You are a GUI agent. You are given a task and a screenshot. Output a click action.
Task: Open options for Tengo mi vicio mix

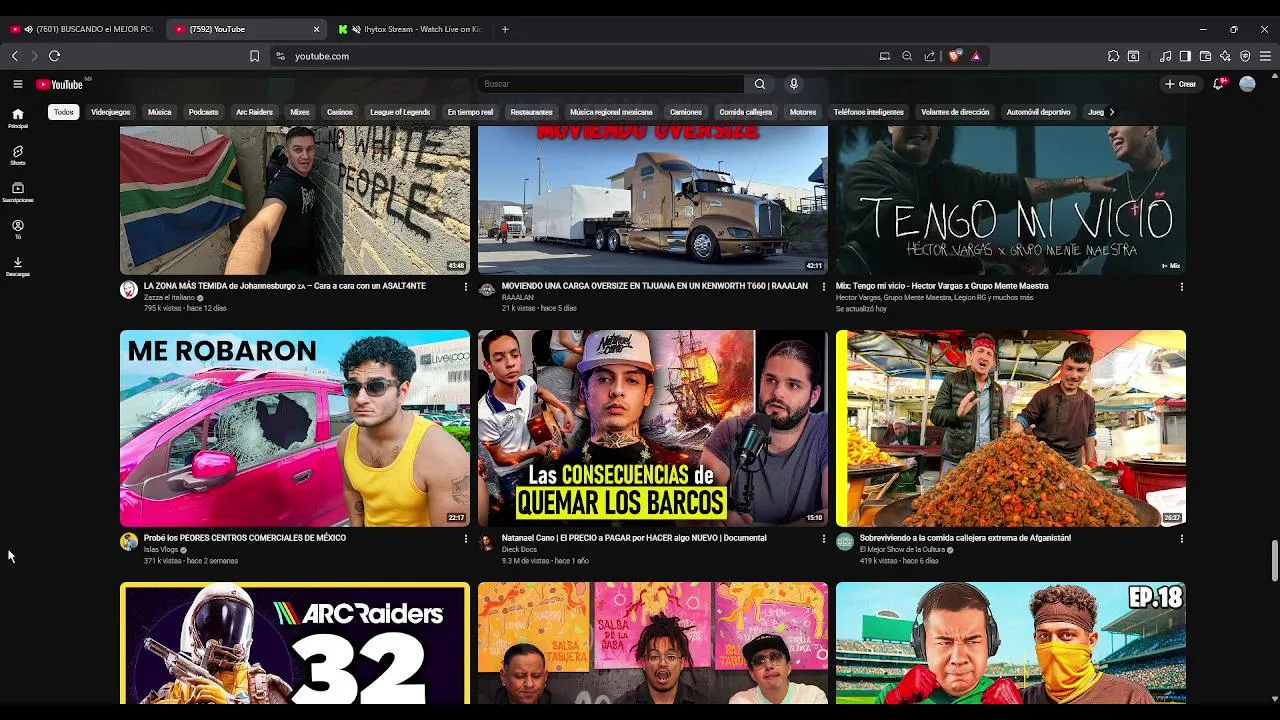(1181, 286)
